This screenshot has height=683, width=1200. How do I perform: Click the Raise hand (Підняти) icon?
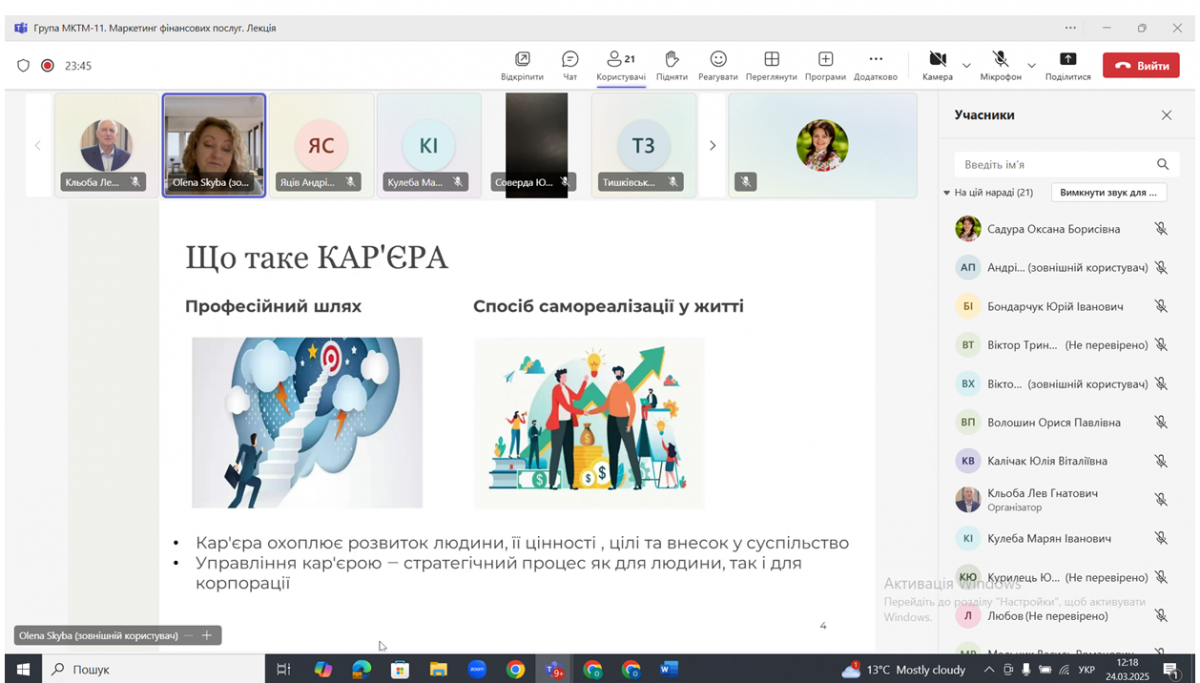point(672,65)
